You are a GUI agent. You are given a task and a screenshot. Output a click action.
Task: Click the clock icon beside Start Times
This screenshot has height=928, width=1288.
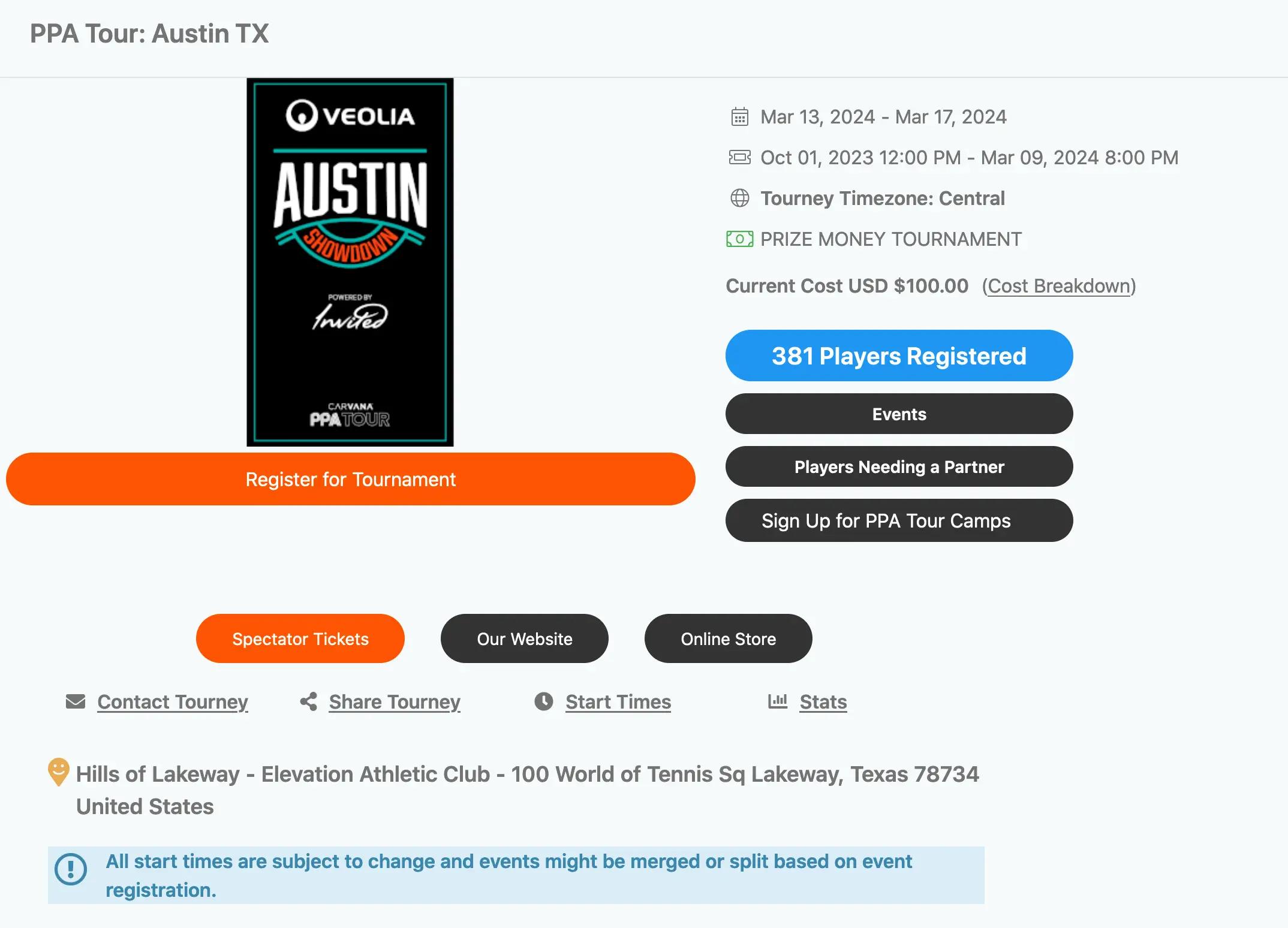click(x=544, y=701)
